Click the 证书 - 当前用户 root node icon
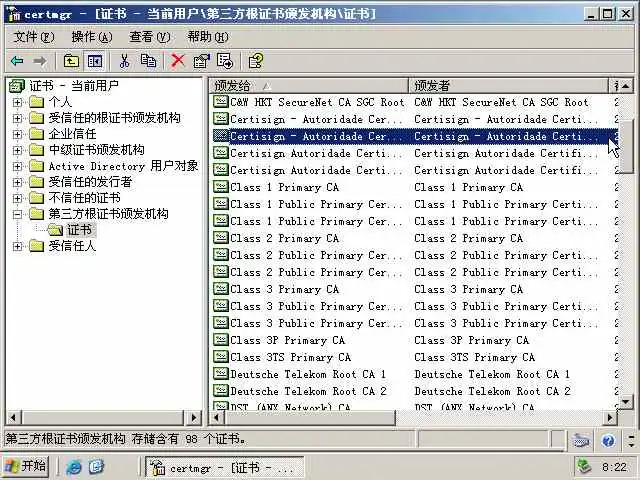Image resolution: width=640 pixels, height=480 pixels. click(18, 86)
